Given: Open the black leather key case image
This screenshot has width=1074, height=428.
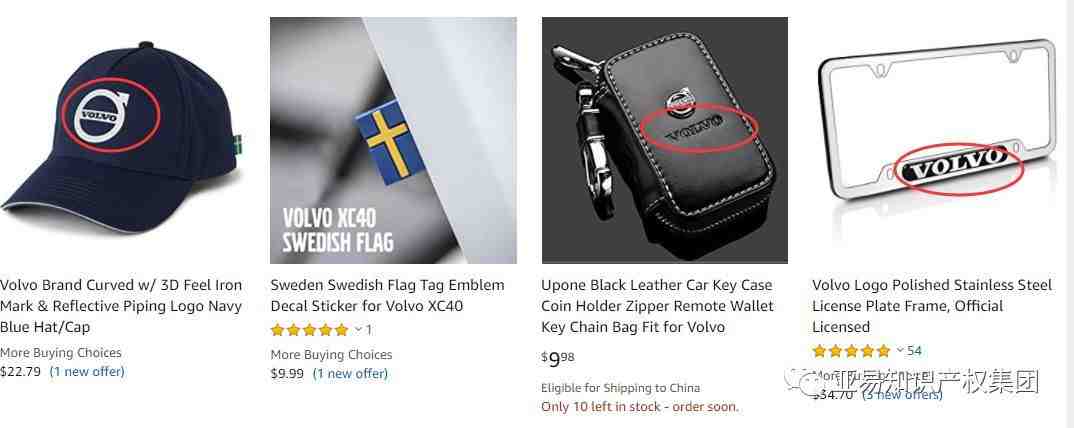Looking at the screenshot, I should coord(664,140).
